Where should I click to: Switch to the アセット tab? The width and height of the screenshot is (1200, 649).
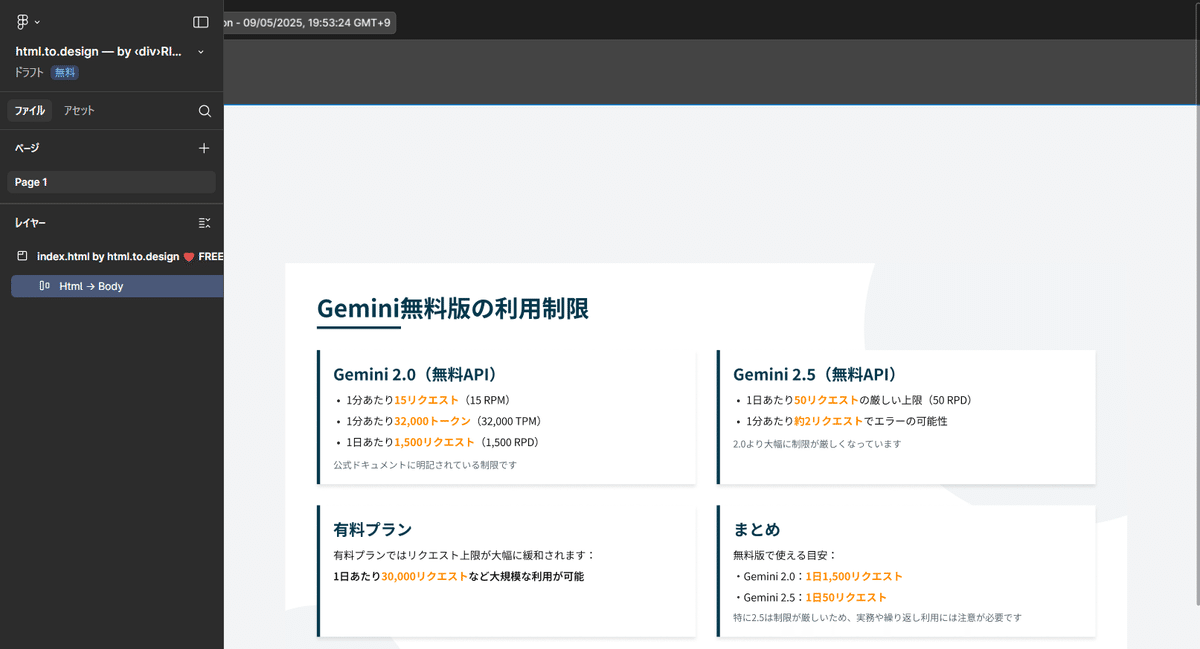click(79, 110)
